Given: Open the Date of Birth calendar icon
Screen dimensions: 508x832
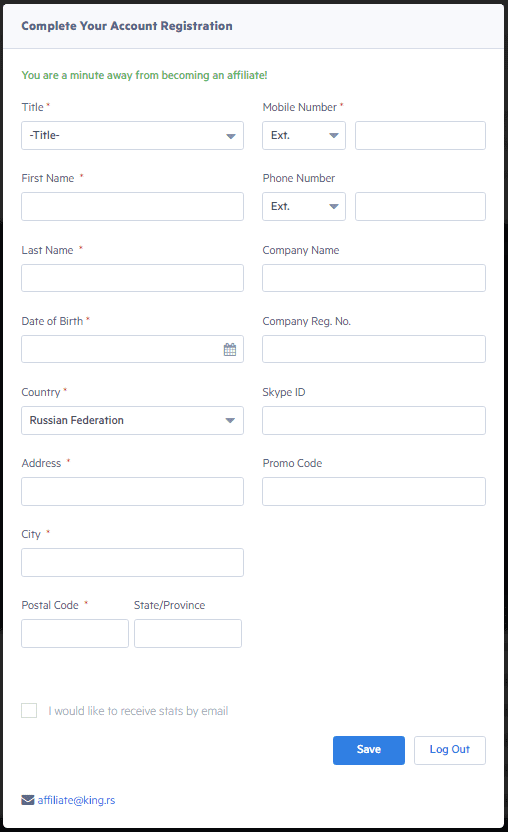Looking at the screenshot, I should click(x=230, y=349).
